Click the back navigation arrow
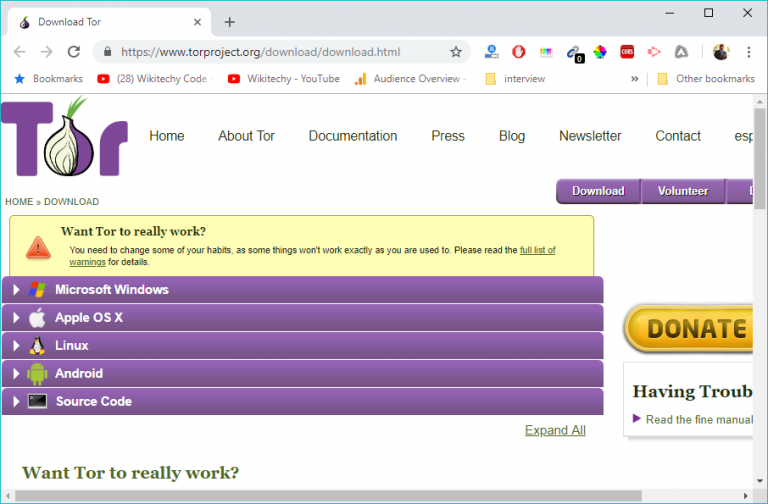This screenshot has width=768, height=504. [x=20, y=52]
